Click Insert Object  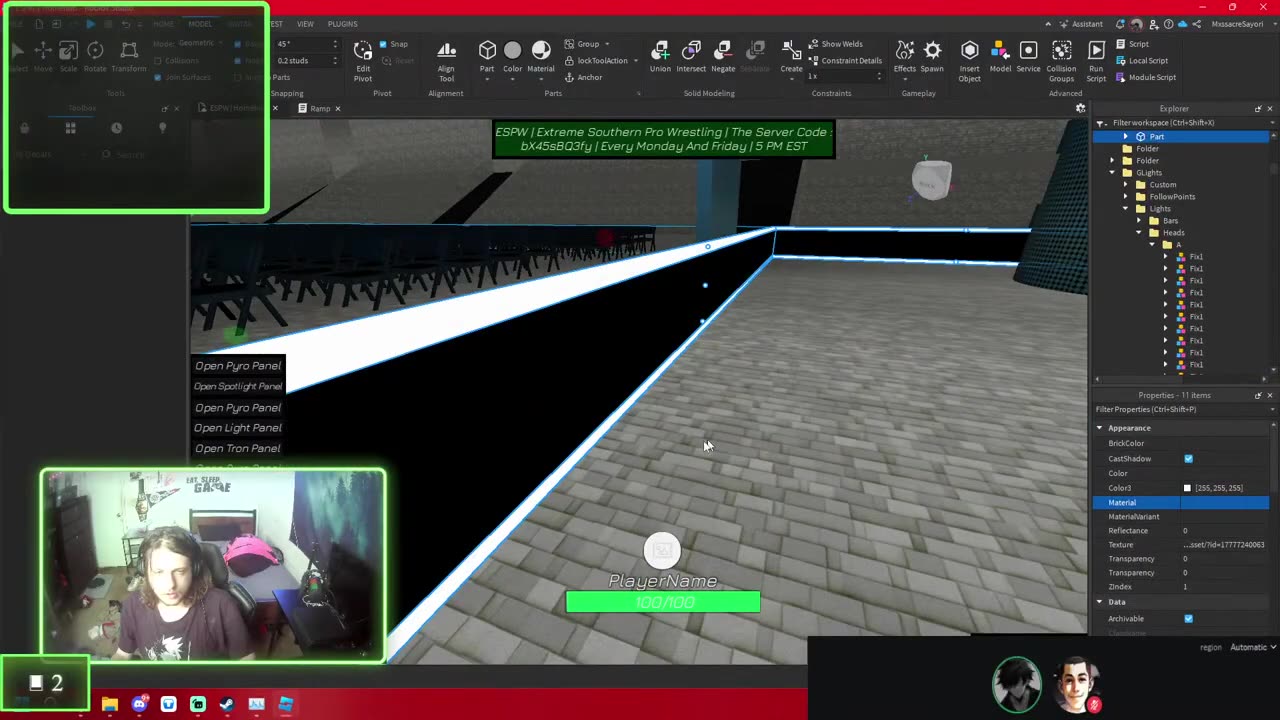click(x=969, y=60)
